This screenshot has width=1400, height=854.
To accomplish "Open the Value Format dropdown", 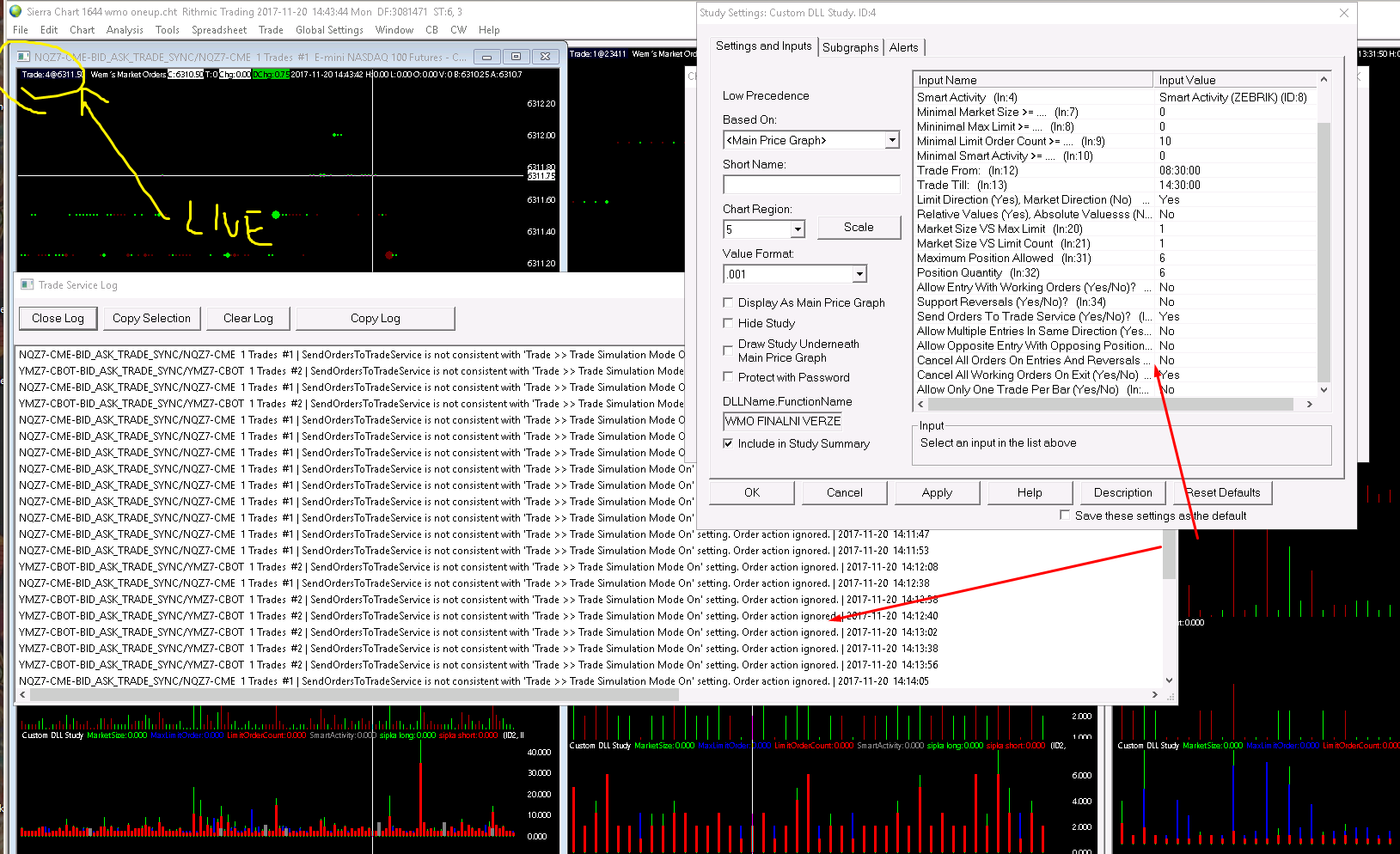I will [x=859, y=274].
